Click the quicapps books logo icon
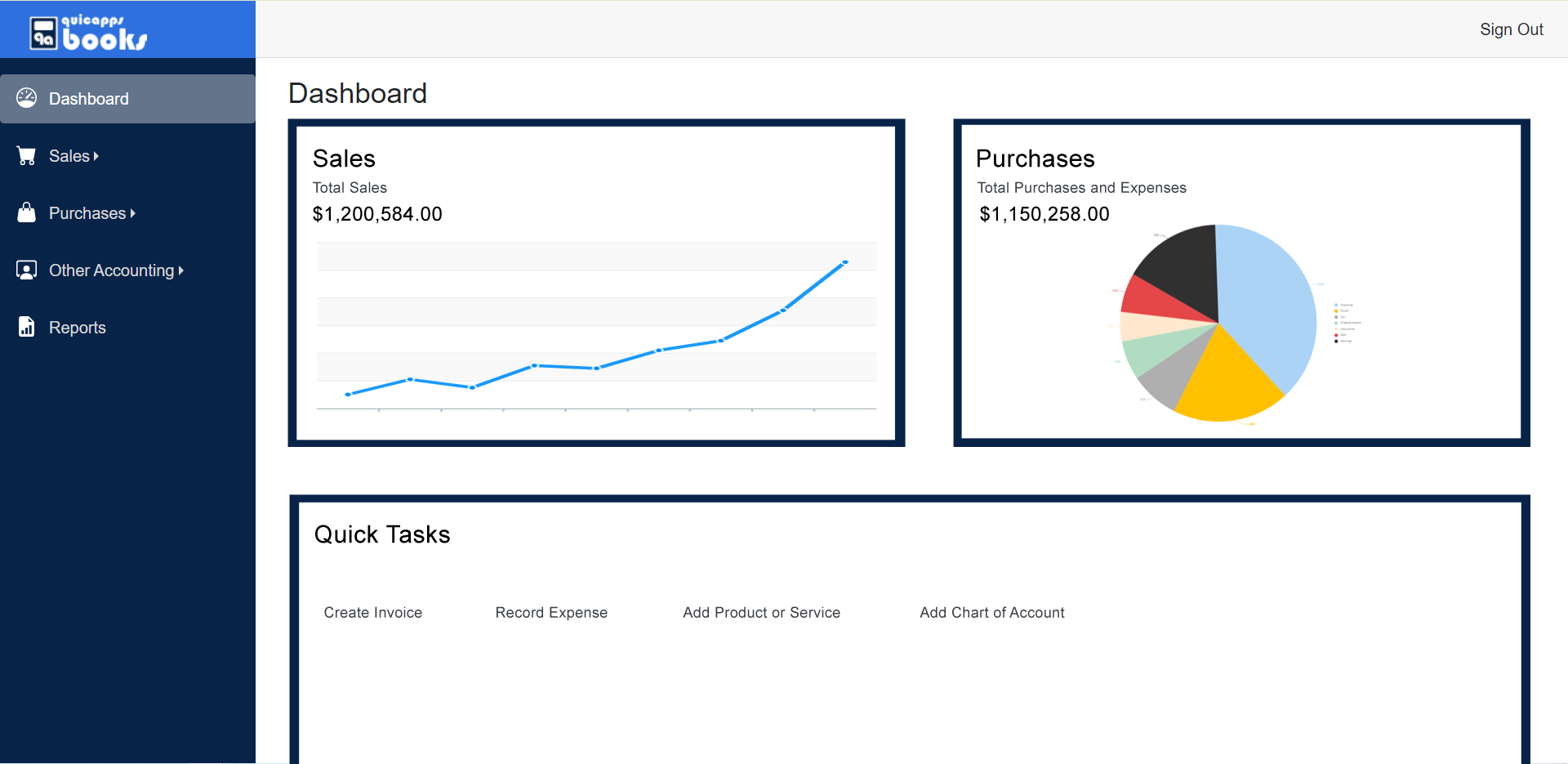This screenshot has width=1568, height=764. click(44, 34)
